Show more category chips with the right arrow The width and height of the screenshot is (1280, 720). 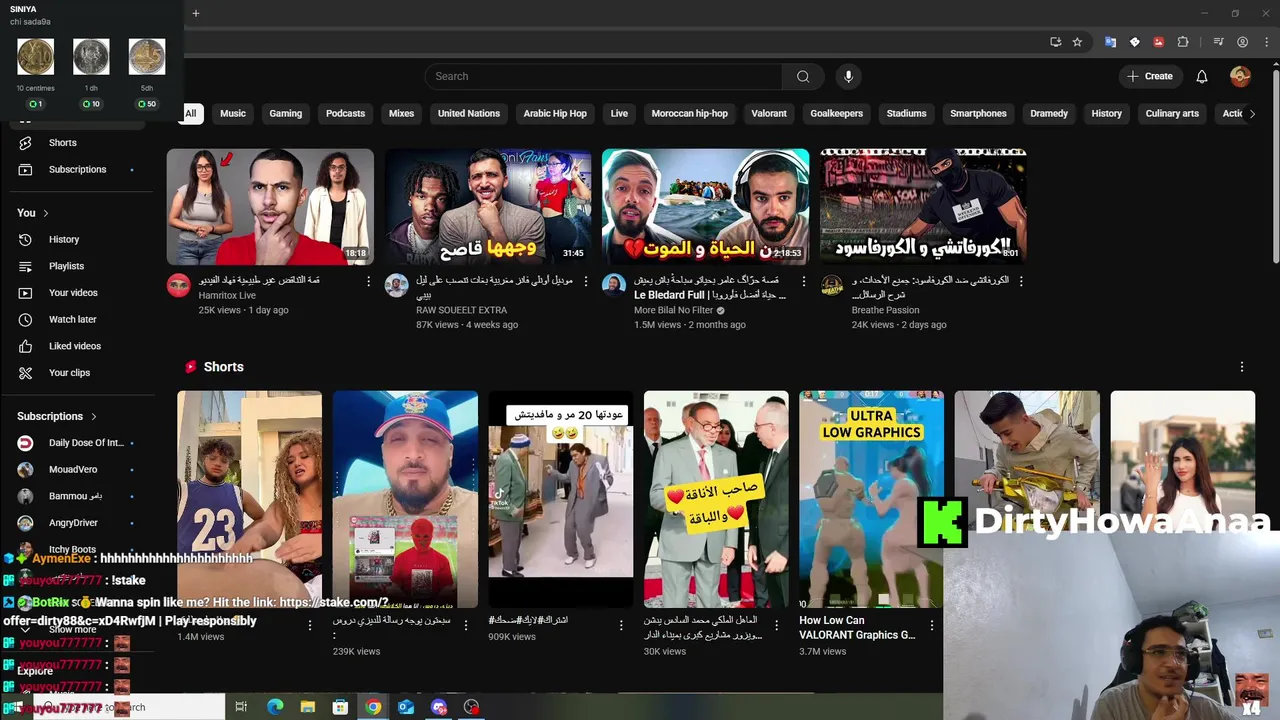(1252, 113)
